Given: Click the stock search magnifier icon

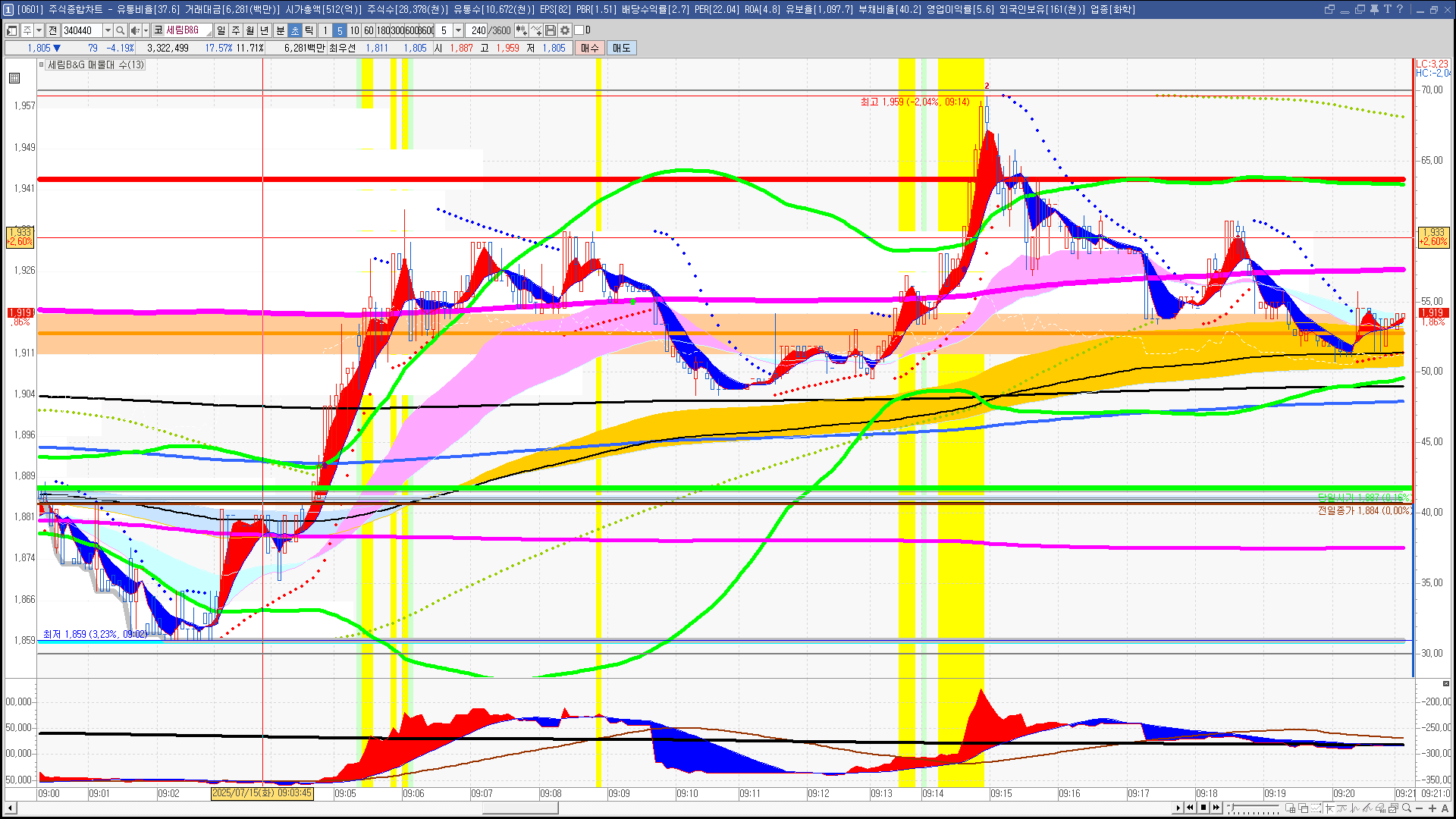Looking at the screenshot, I should (121, 30).
